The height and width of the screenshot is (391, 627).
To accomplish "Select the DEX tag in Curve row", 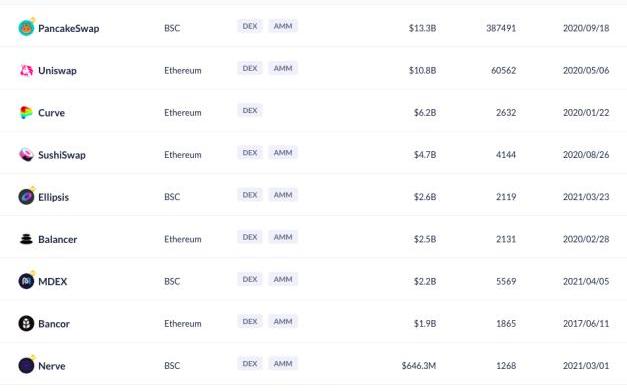I will click(250, 110).
